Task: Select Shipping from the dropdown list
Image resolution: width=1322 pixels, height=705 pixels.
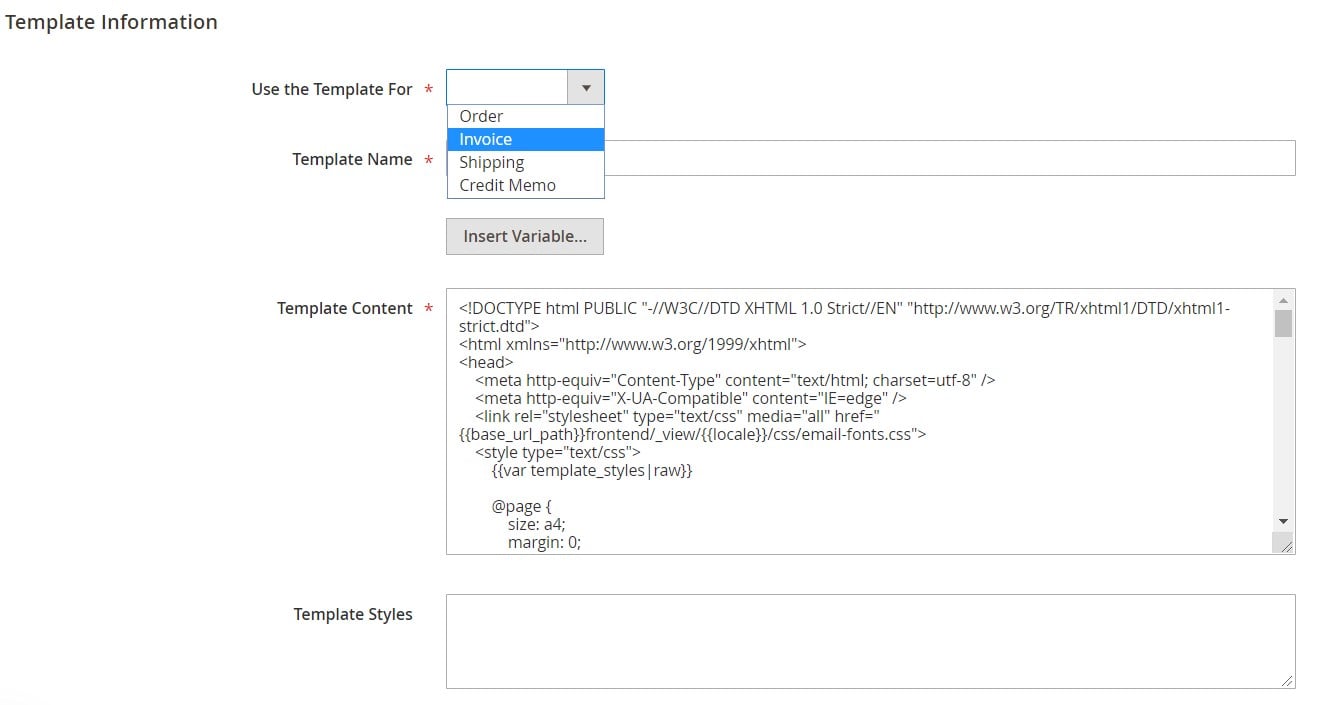Action: point(525,162)
